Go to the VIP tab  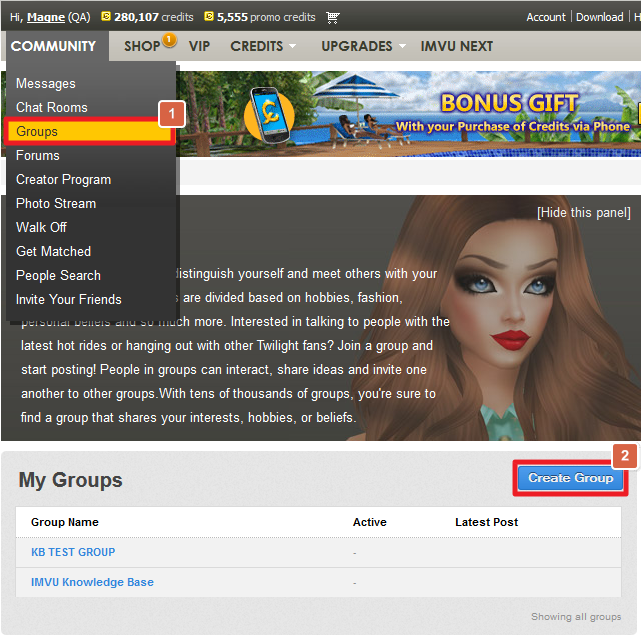tap(199, 46)
